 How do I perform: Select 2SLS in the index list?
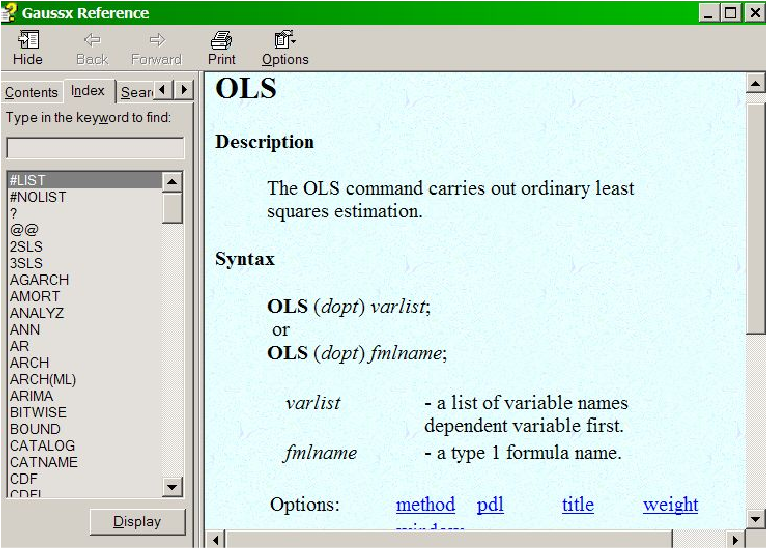(x=85, y=246)
